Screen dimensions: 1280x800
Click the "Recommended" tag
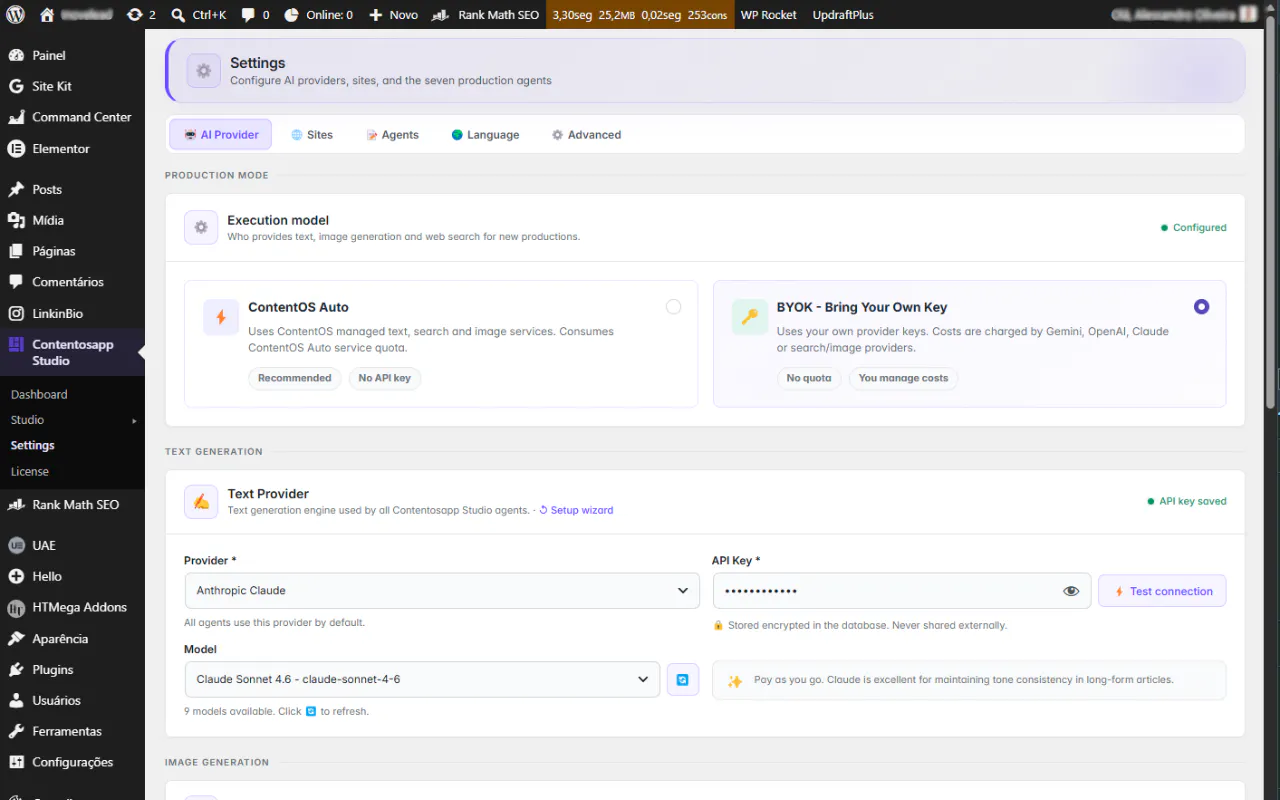(x=295, y=378)
